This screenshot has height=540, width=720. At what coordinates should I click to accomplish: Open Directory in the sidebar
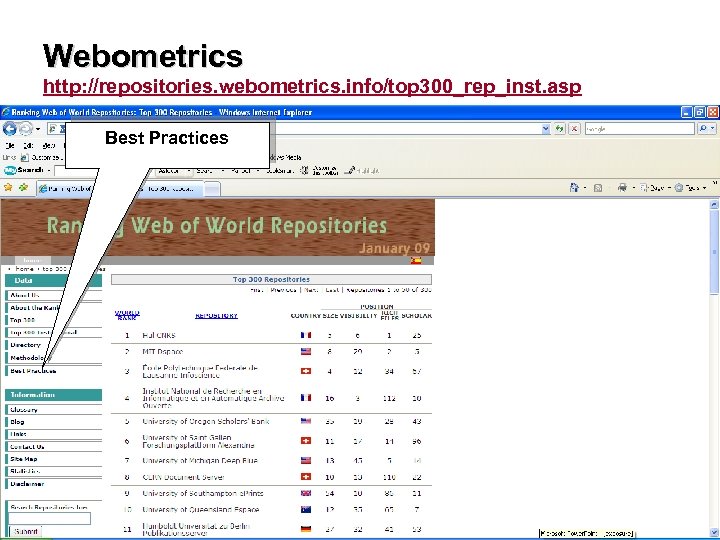26,345
